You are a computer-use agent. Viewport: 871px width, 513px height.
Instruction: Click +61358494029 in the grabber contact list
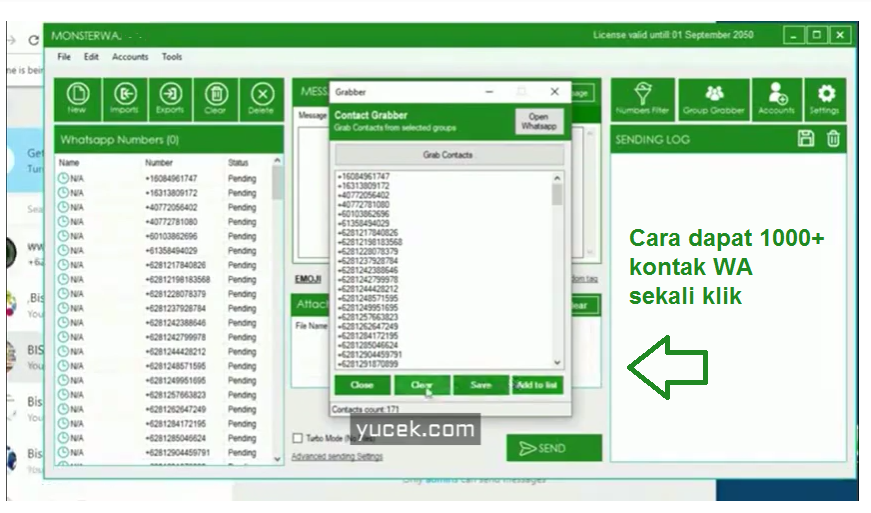[x=363, y=223]
